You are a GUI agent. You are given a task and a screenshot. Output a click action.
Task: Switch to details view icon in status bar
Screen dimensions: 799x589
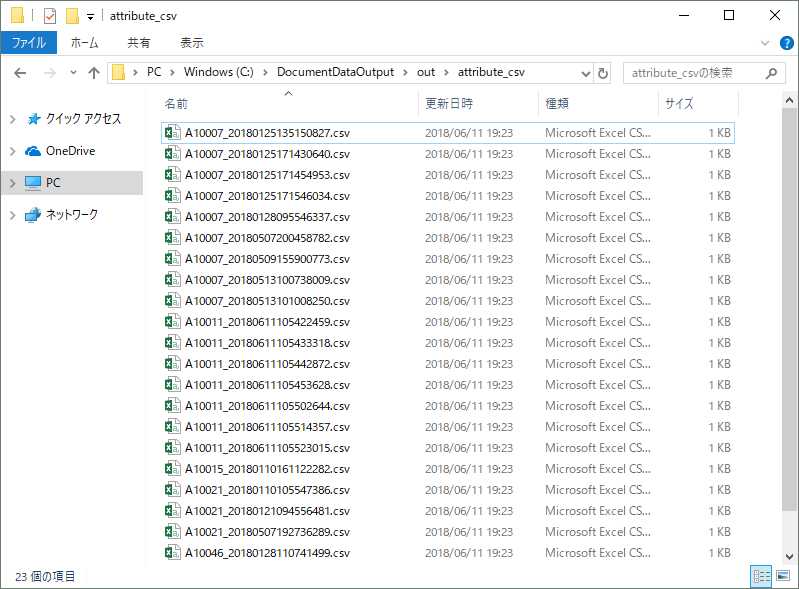click(x=761, y=576)
